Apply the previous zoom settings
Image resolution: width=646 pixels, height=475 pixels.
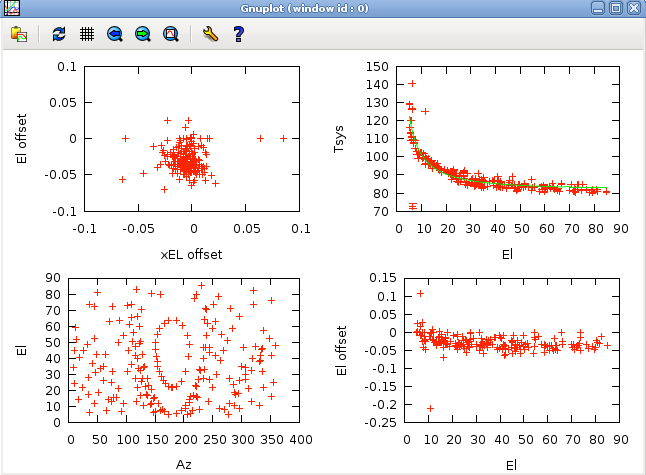[115, 34]
